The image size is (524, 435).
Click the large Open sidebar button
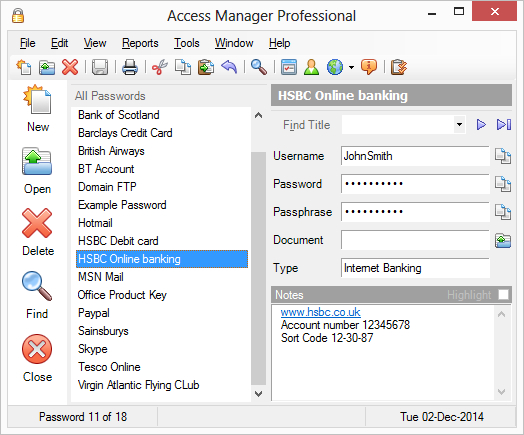coord(37,171)
